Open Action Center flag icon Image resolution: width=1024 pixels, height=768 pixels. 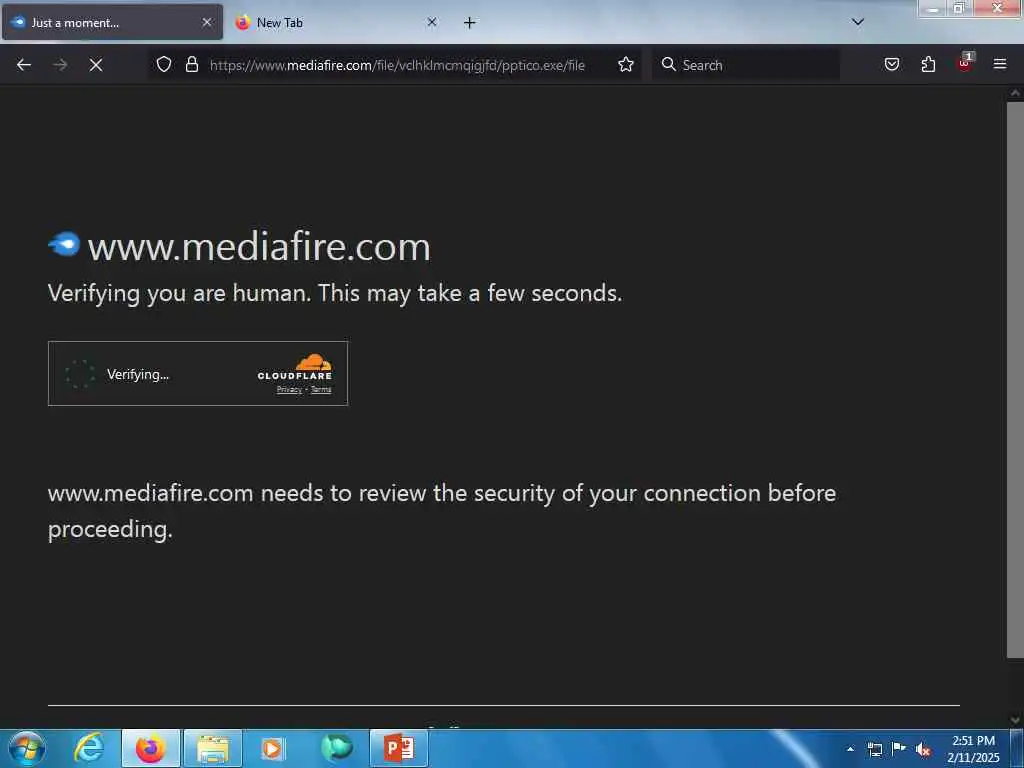[x=899, y=748]
